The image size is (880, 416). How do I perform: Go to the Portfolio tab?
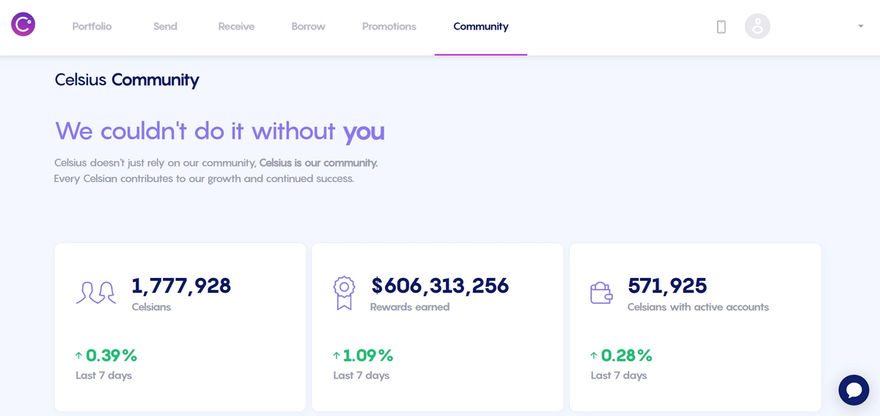(92, 26)
